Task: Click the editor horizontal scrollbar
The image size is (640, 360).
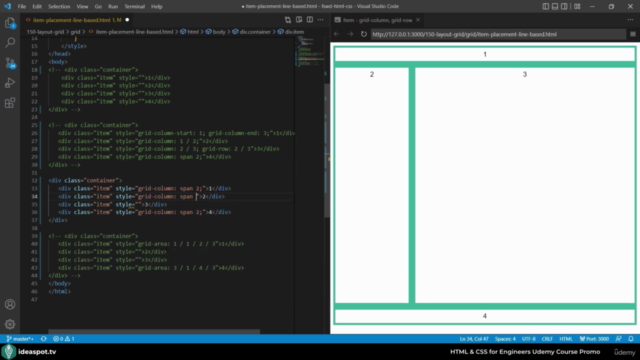Action: click(154, 331)
